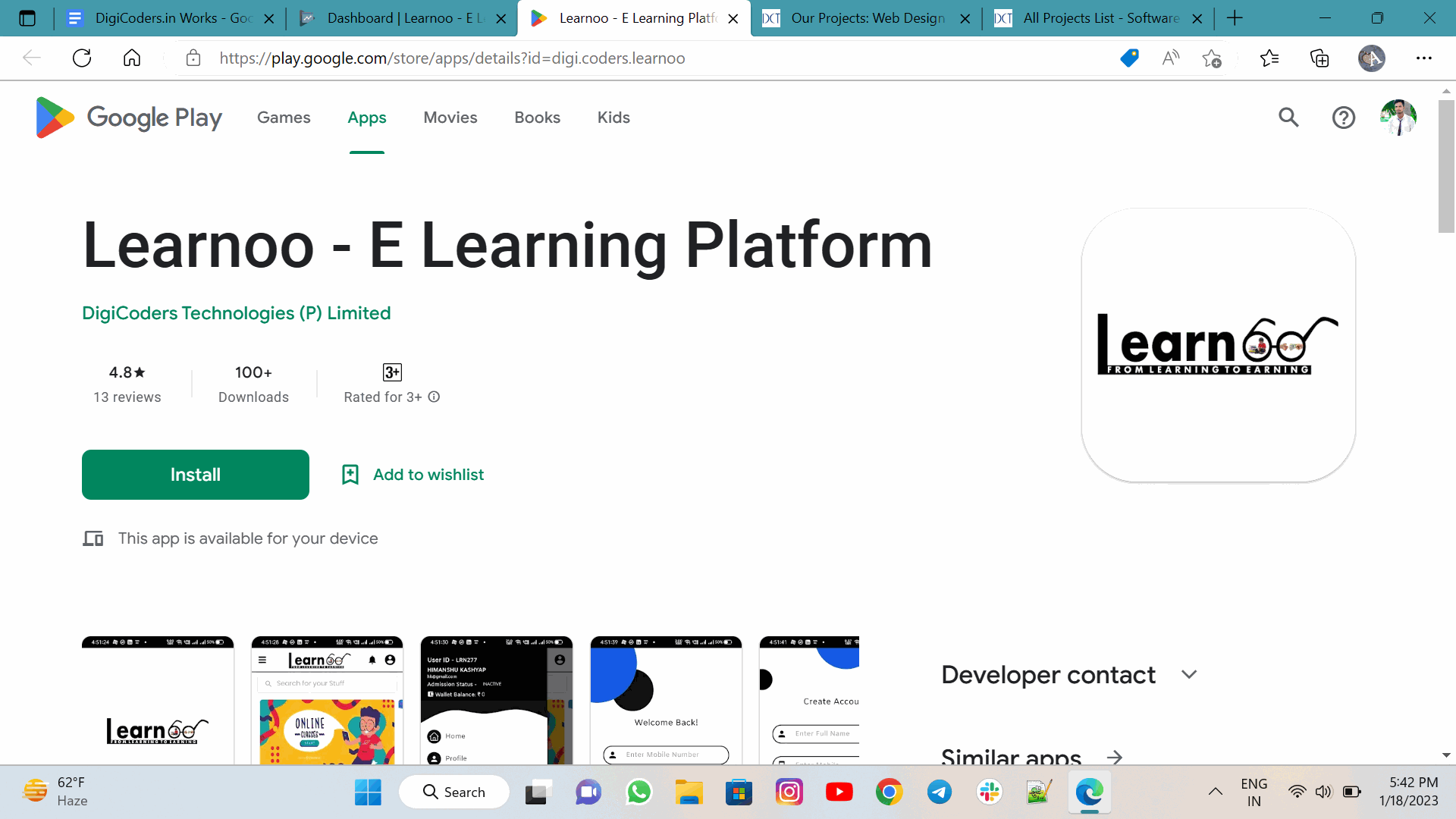1456x819 pixels.
Task: Click the Windows taskbar Search box
Action: (x=454, y=792)
